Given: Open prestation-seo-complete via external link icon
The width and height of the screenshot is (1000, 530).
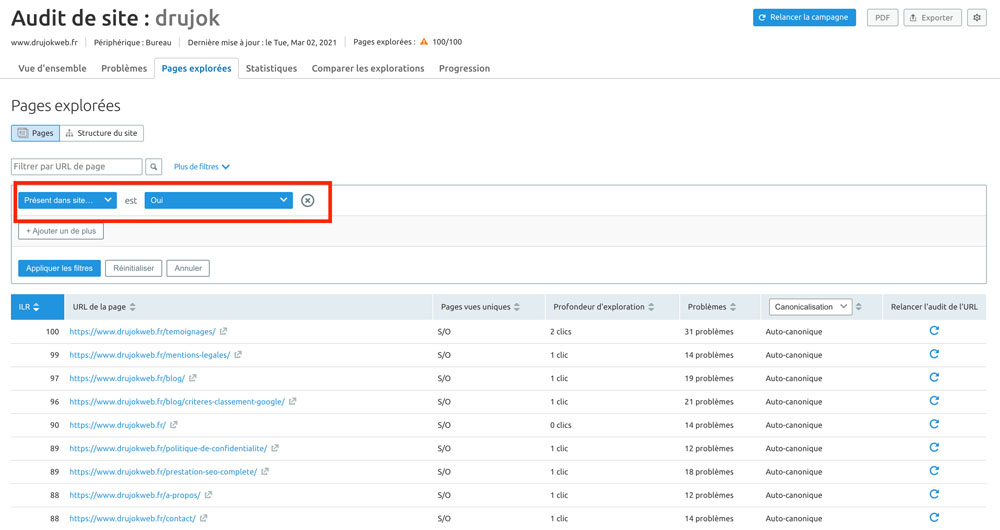Looking at the screenshot, I should point(265,472).
